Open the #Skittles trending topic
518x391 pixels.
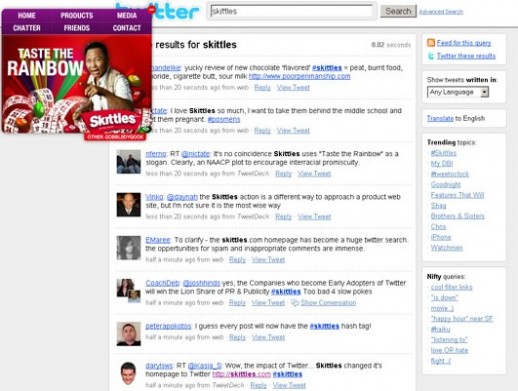click(x=443, y=153)
